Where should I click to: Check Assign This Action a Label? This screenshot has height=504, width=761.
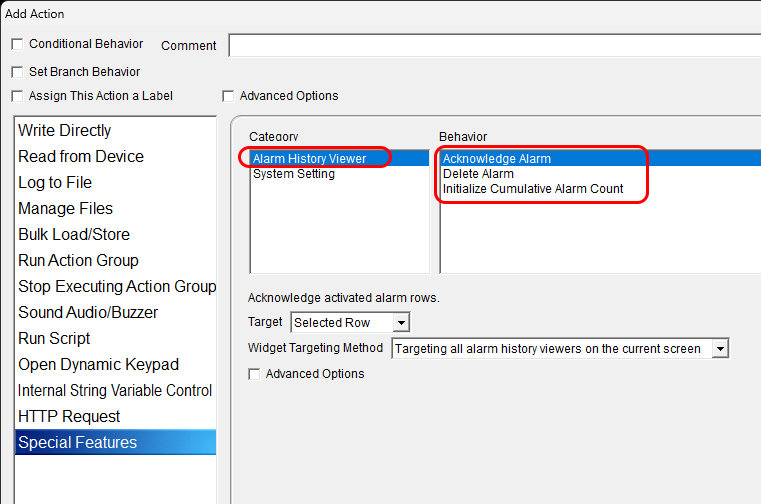[17, 96]
